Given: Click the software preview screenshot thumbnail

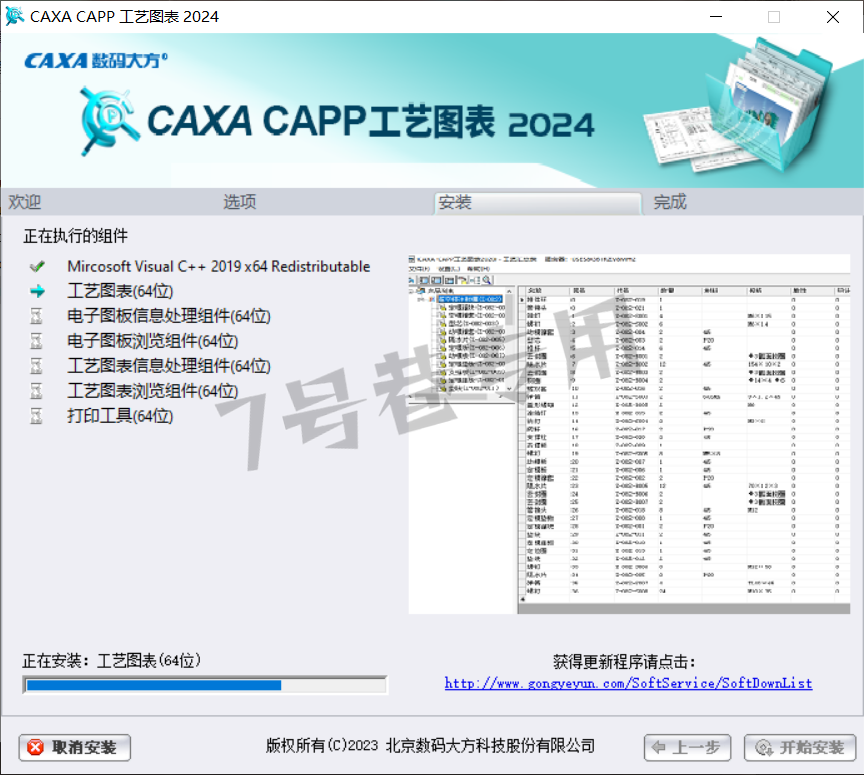Looking at the screenshot, I should 629,434.
